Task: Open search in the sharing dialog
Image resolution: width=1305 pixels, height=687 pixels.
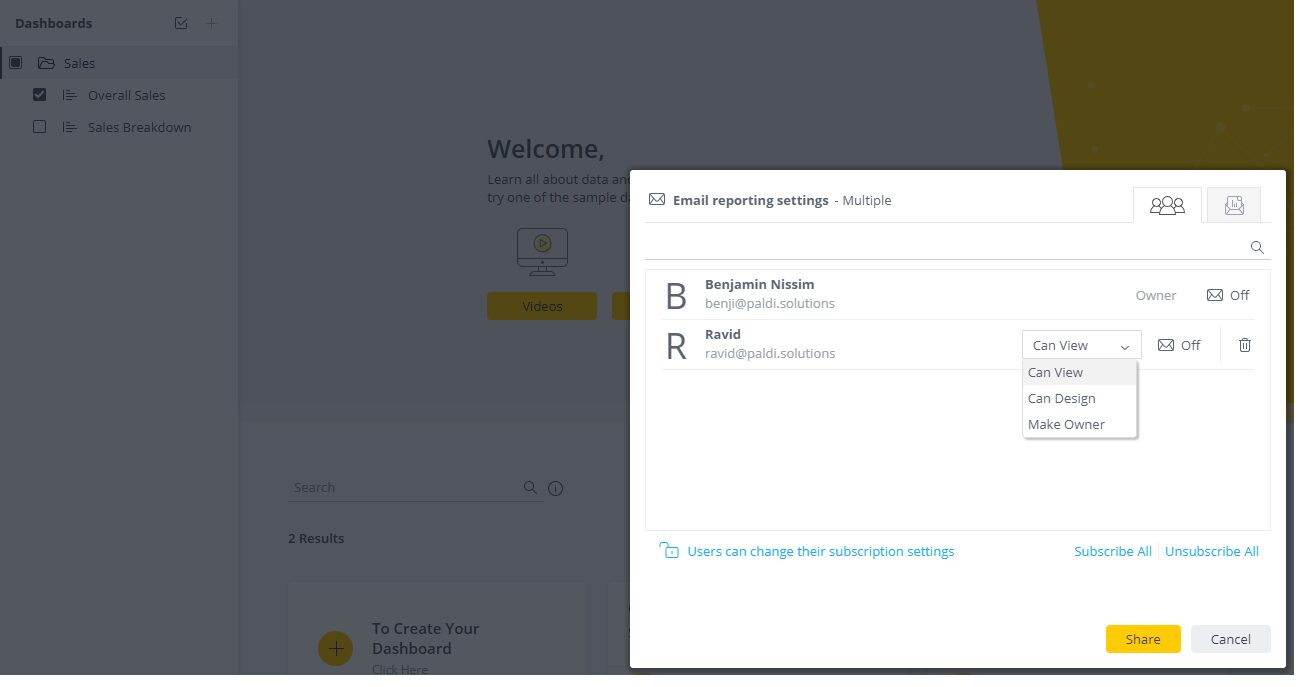Action: pos(1257,247)
